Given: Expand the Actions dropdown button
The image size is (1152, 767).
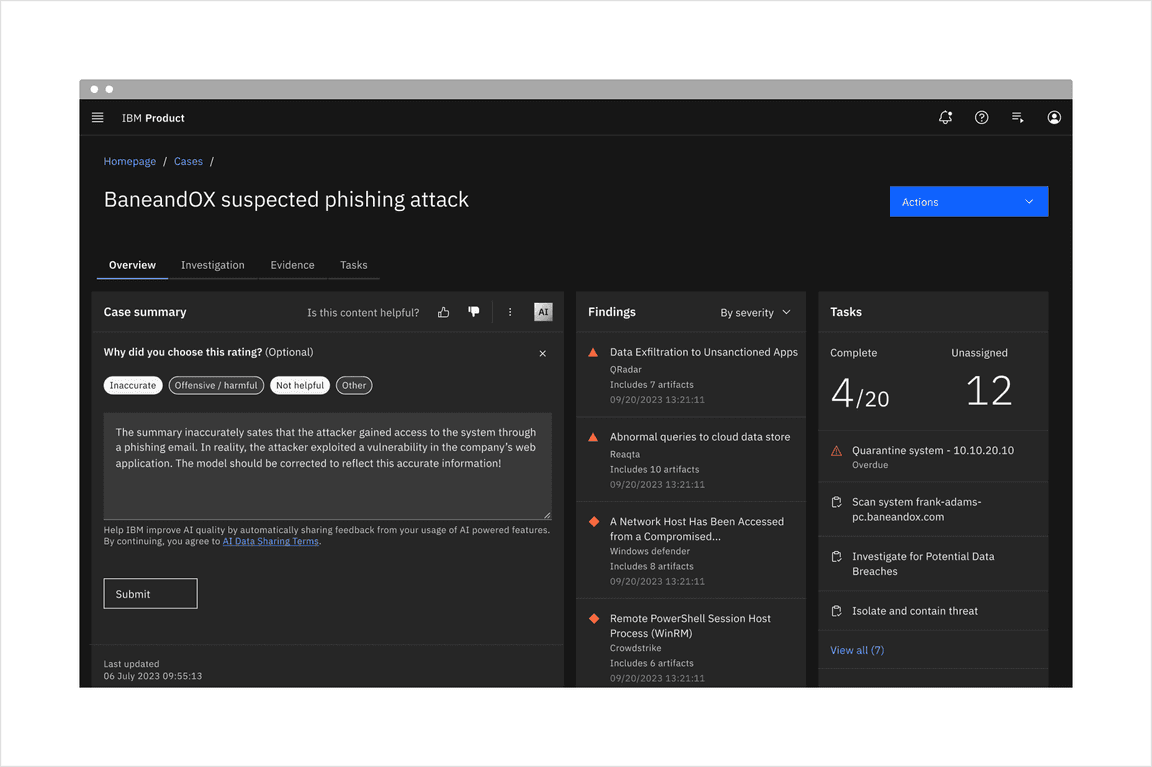Looking at the screenshot, I should pyautogui.click(x=968, y=202).
